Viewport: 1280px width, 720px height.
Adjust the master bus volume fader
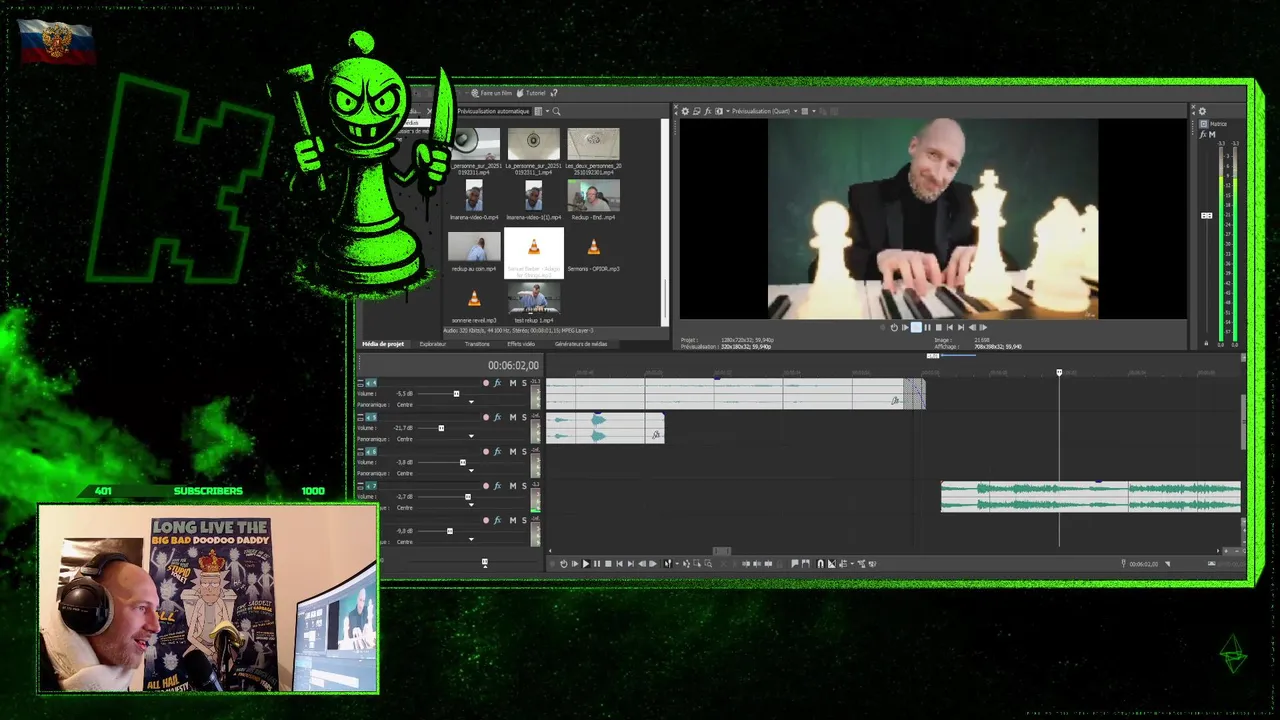coord(1207,215)
